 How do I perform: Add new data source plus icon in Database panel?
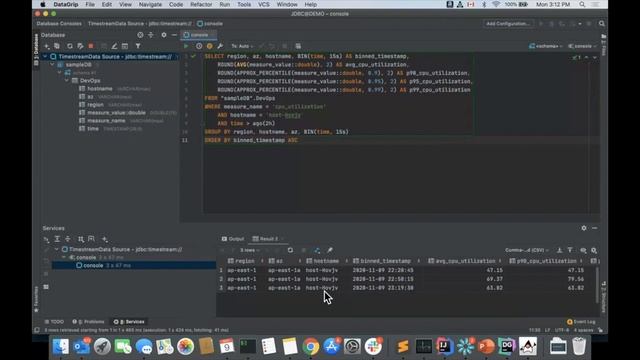tap(47, 46)
